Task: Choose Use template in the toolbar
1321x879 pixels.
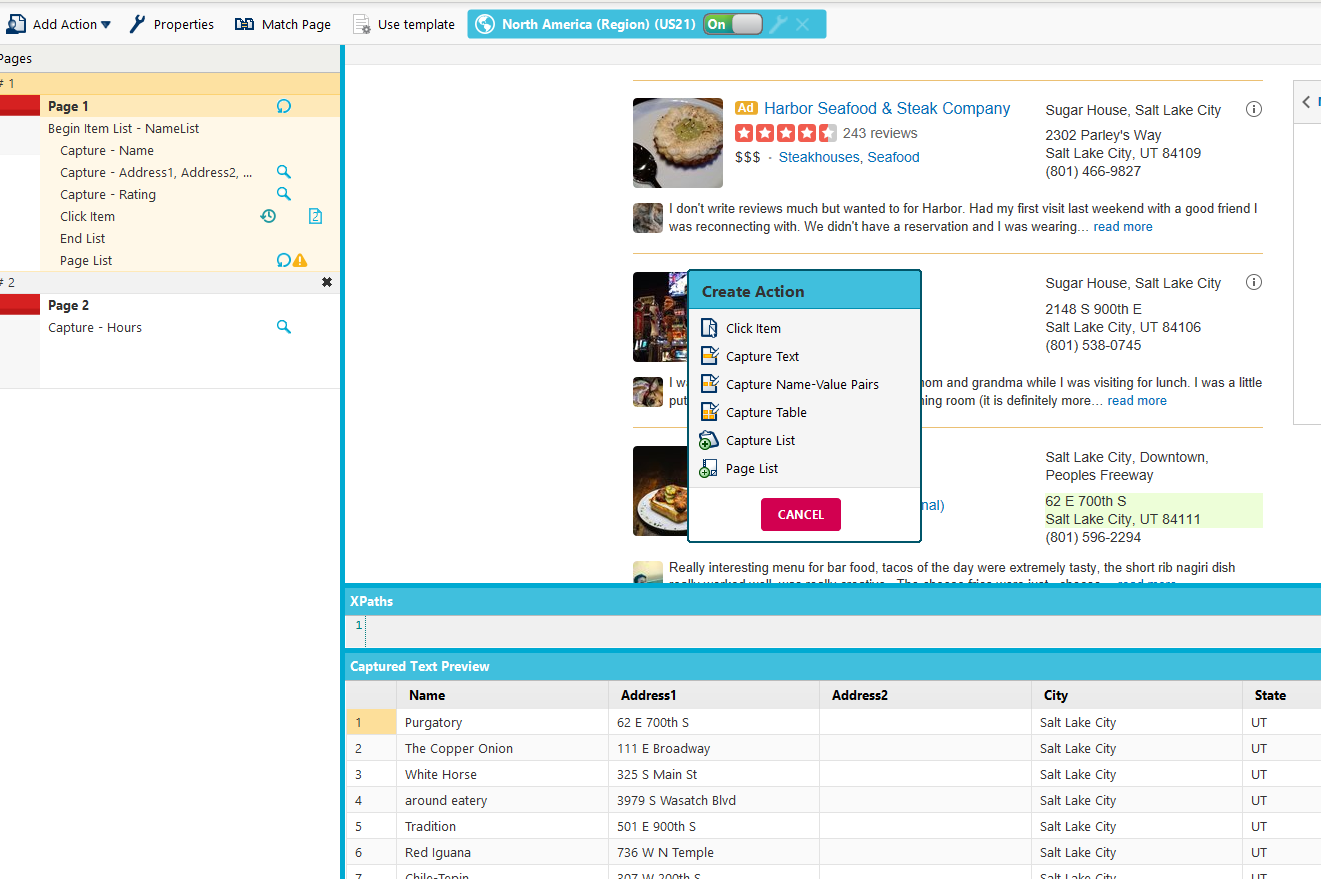Action: (404, 24)
